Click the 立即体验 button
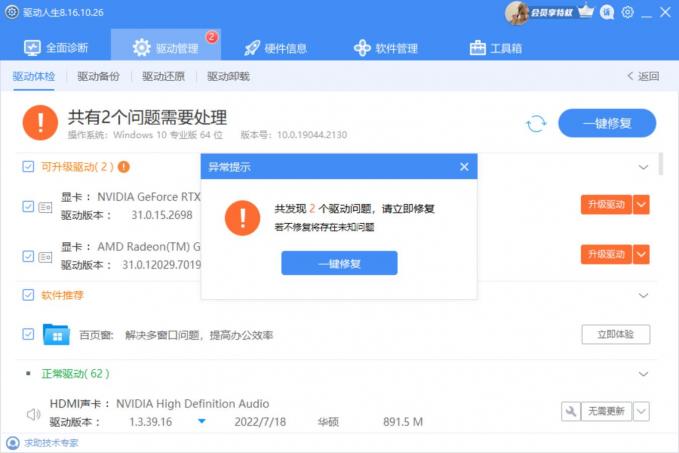This screenshot has width=679, height=453. coord(615,334)
